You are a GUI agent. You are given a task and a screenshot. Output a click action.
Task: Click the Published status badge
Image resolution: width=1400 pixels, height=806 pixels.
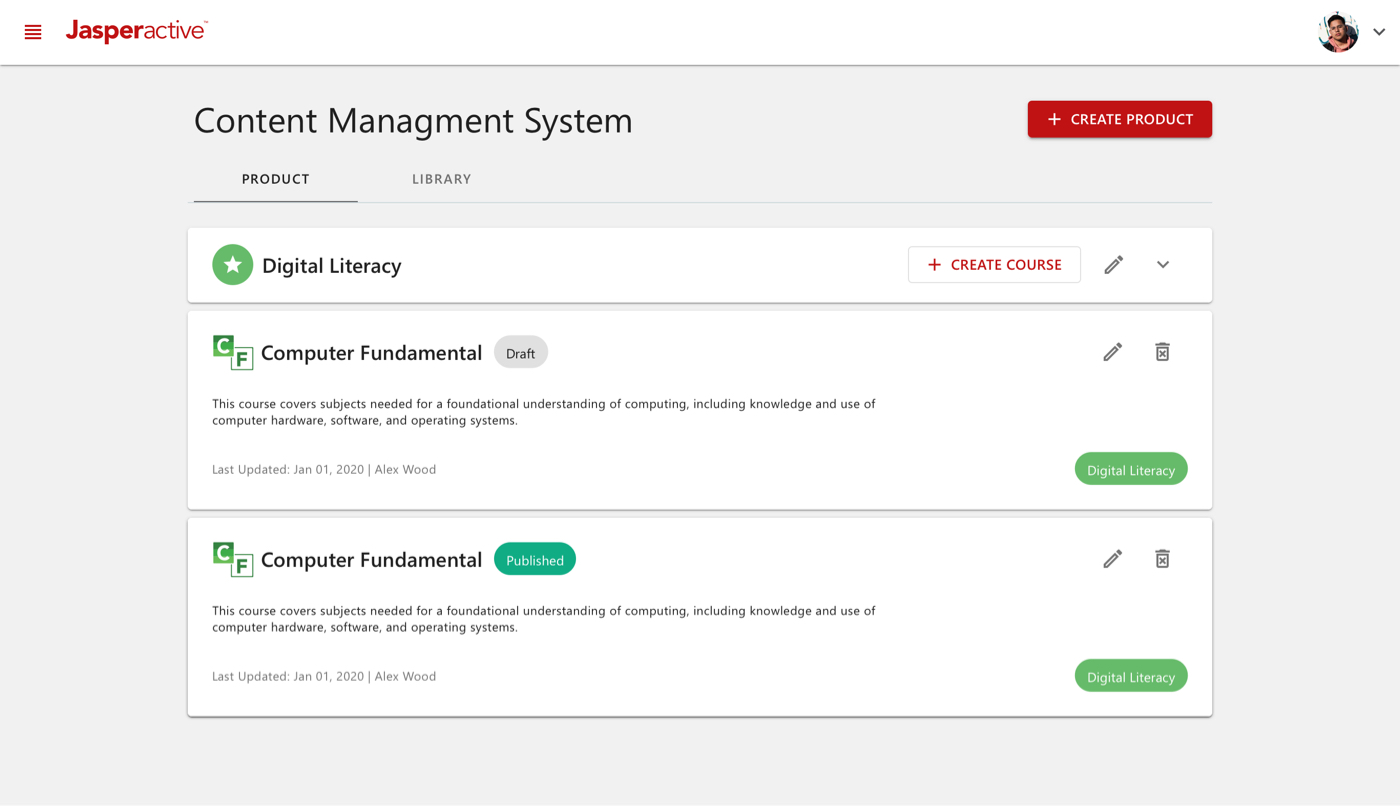(534, 560)
